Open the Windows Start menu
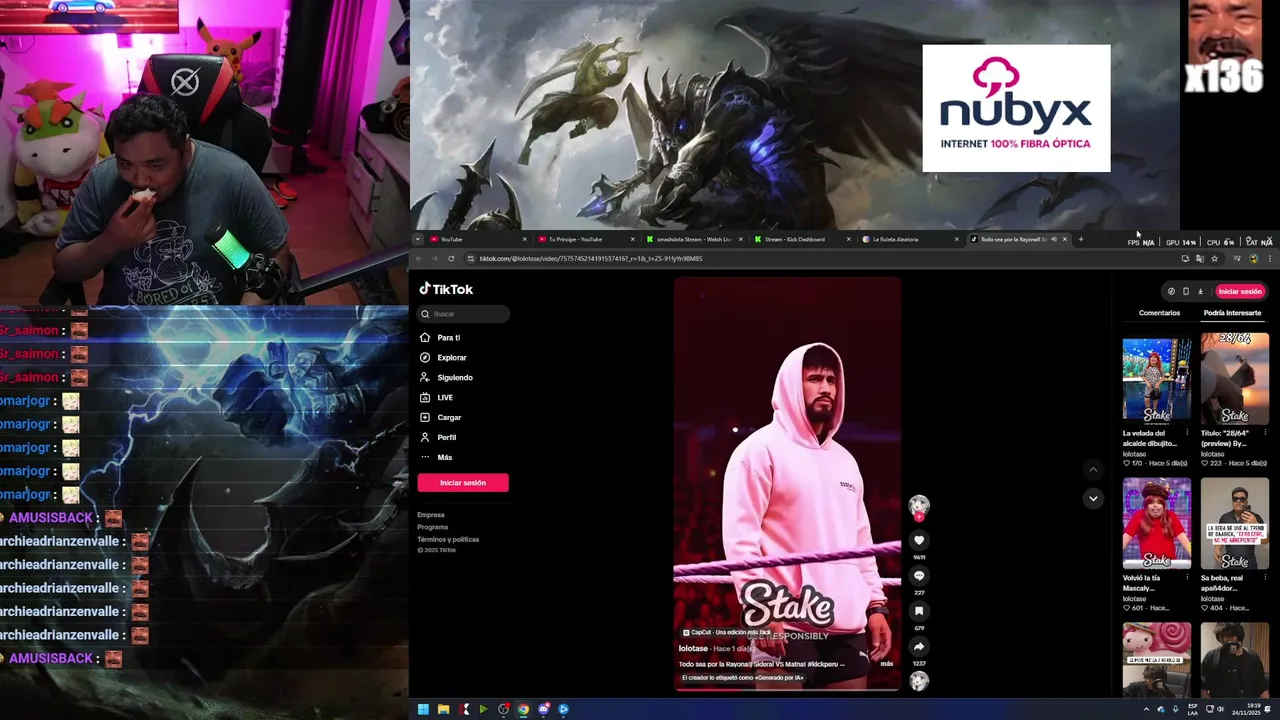 coord(423,710)
